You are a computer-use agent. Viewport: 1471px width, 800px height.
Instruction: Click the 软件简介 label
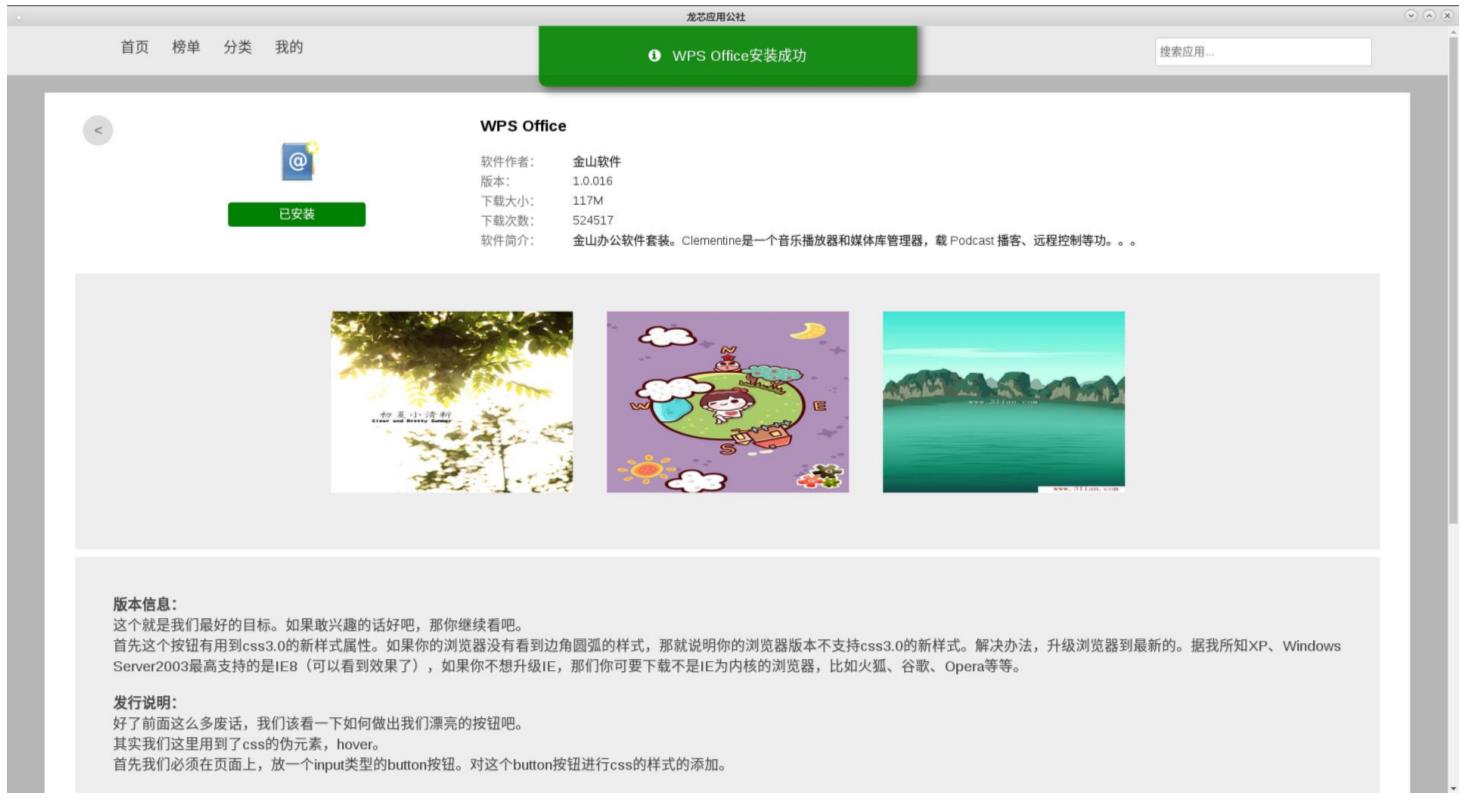[x=508, y=241]
